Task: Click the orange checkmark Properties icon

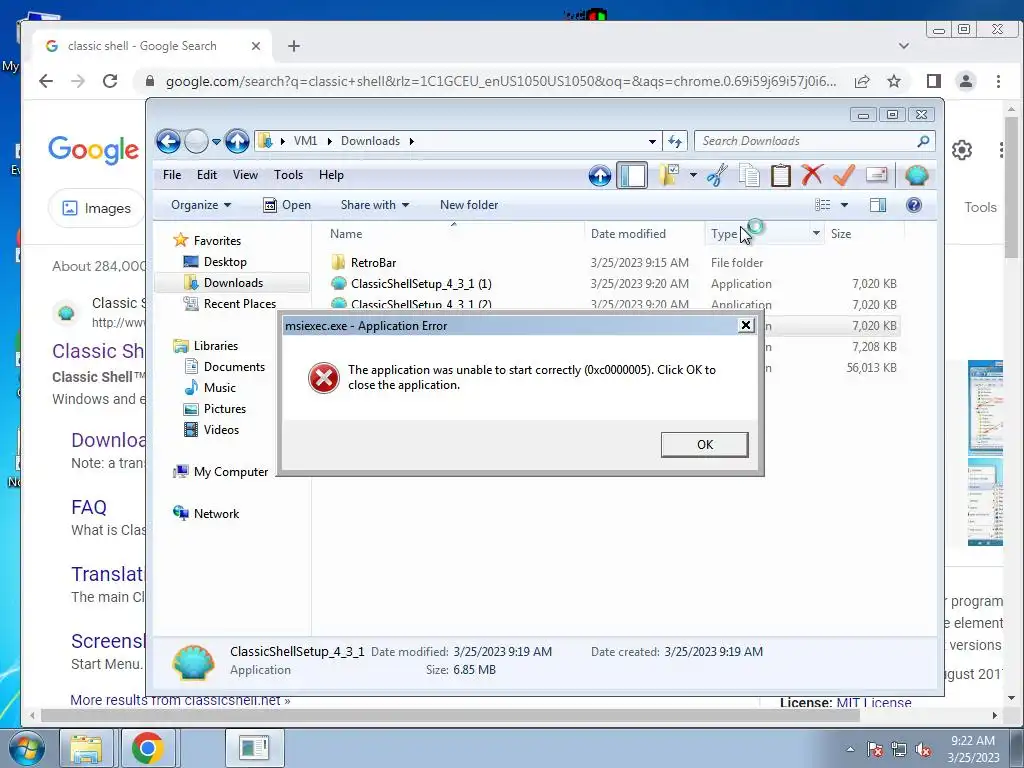Action: point(844,175)
